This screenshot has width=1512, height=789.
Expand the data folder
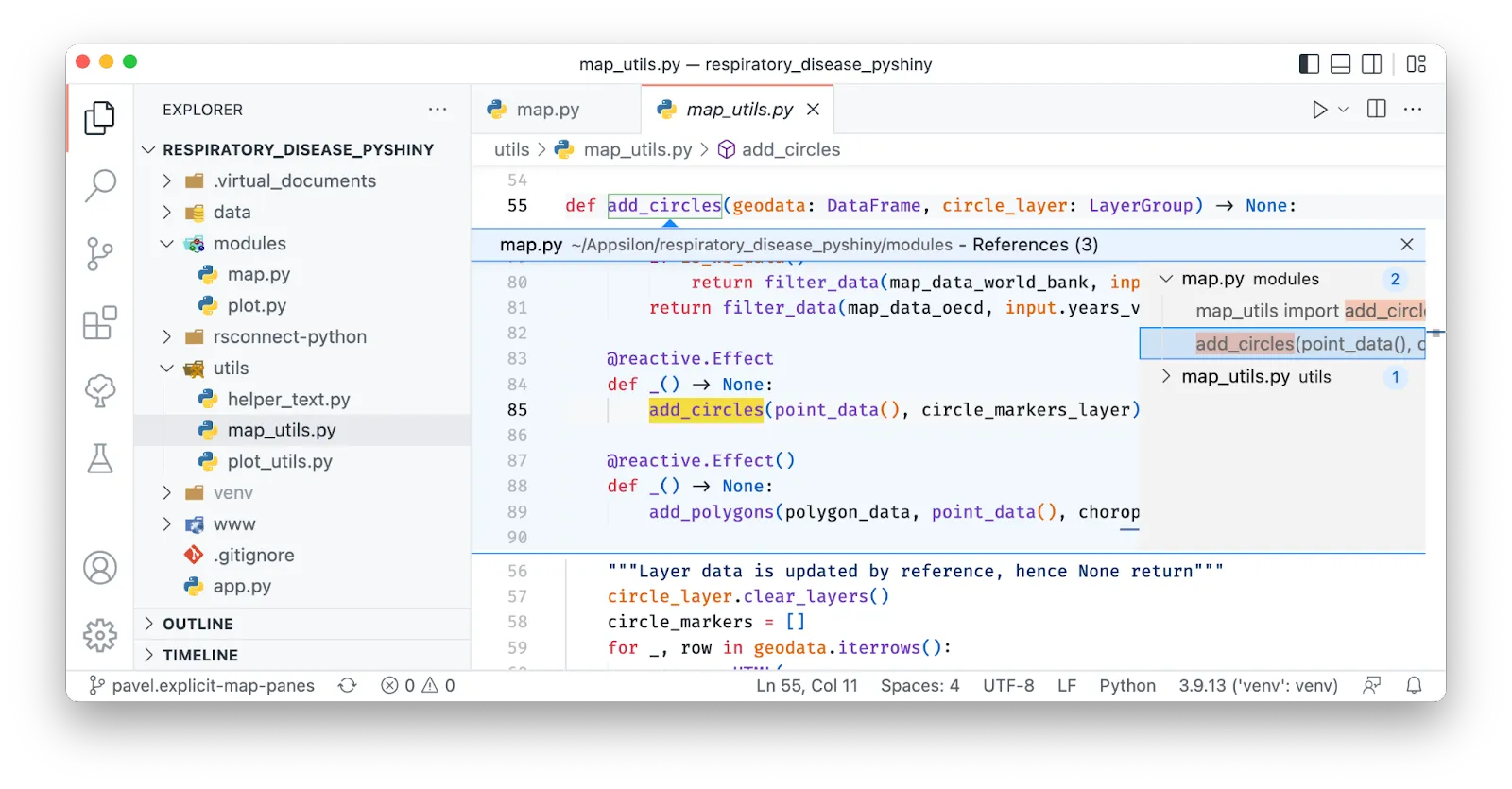tap(232, 213)
